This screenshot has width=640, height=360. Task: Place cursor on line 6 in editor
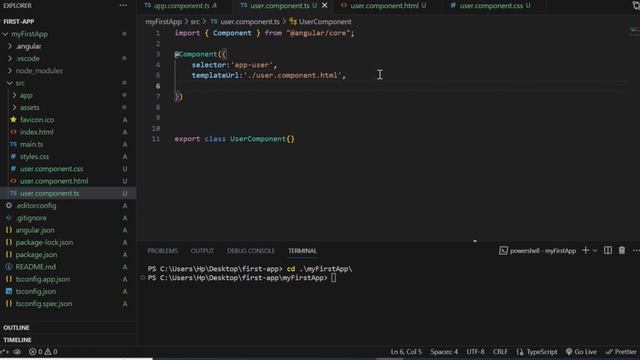pos(400,86)
